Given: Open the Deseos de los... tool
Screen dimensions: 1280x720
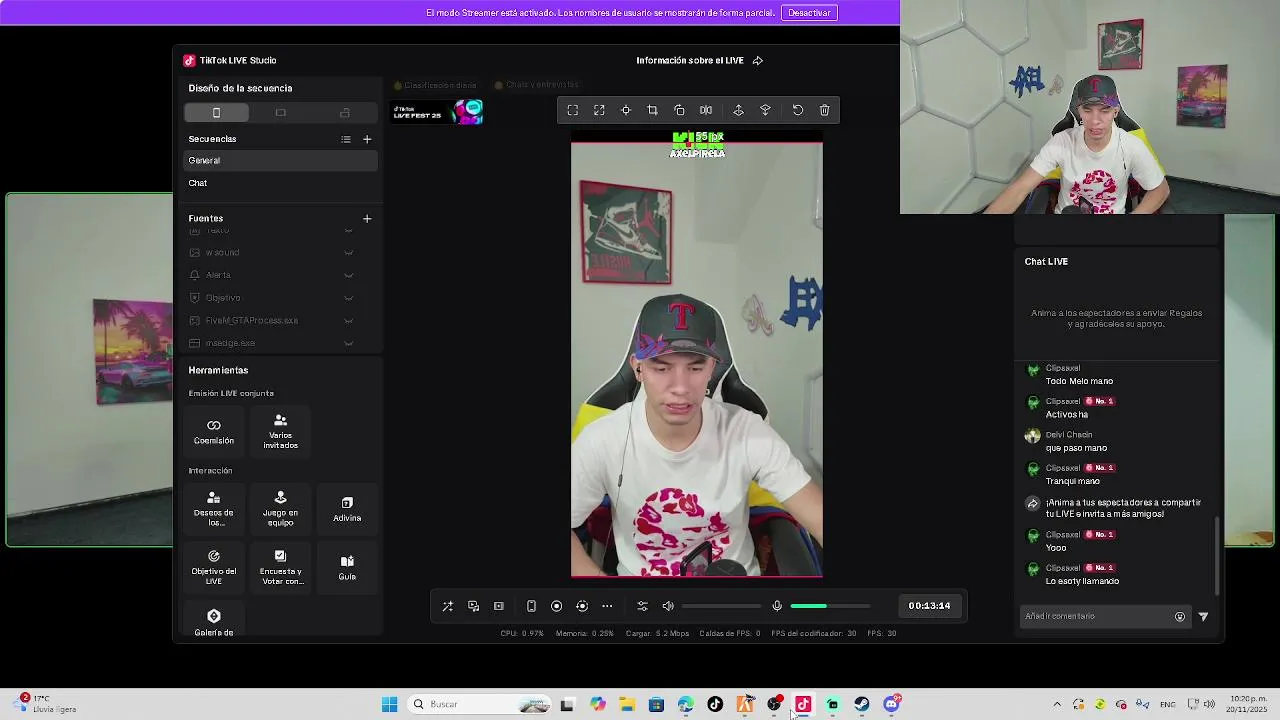Looking at the screenshot, I should click(x=214, y=509).
